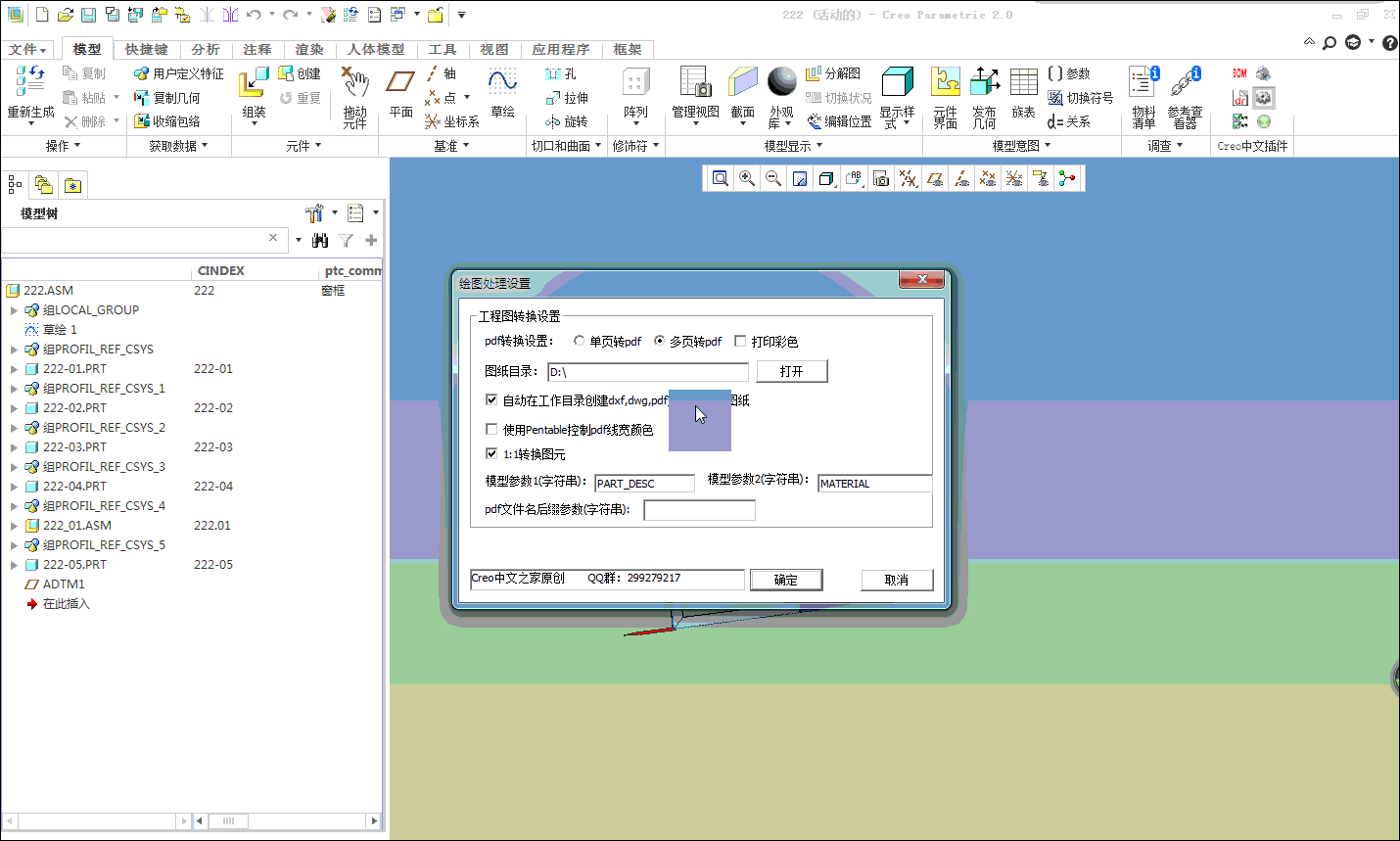Switch to the Applications (应用程序) tab
The height and width of the screenshot is (841, 1400).
click(561, 49)
